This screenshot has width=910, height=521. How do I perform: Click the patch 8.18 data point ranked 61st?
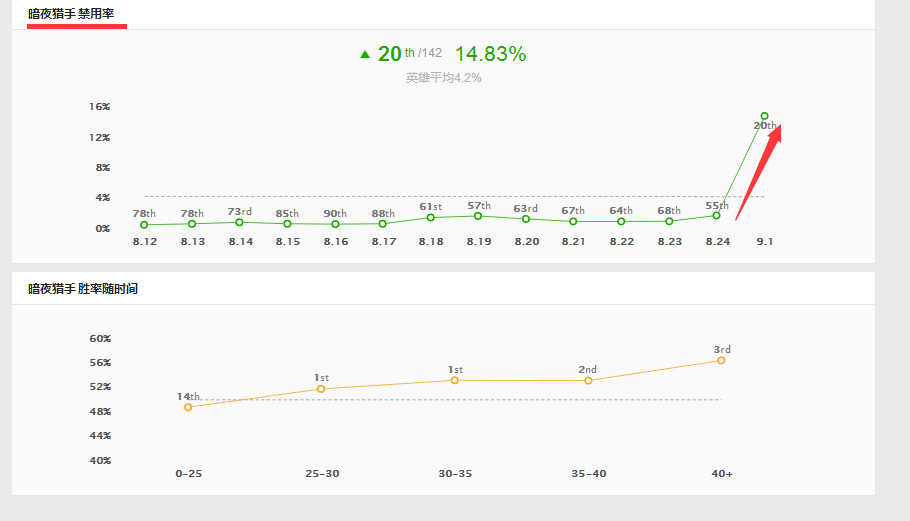coord(431,217)
